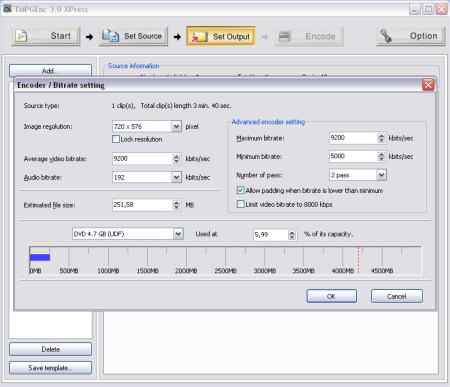Confirm settings with the OK button
The image size is (450, 387).
[x=331, y=296]
